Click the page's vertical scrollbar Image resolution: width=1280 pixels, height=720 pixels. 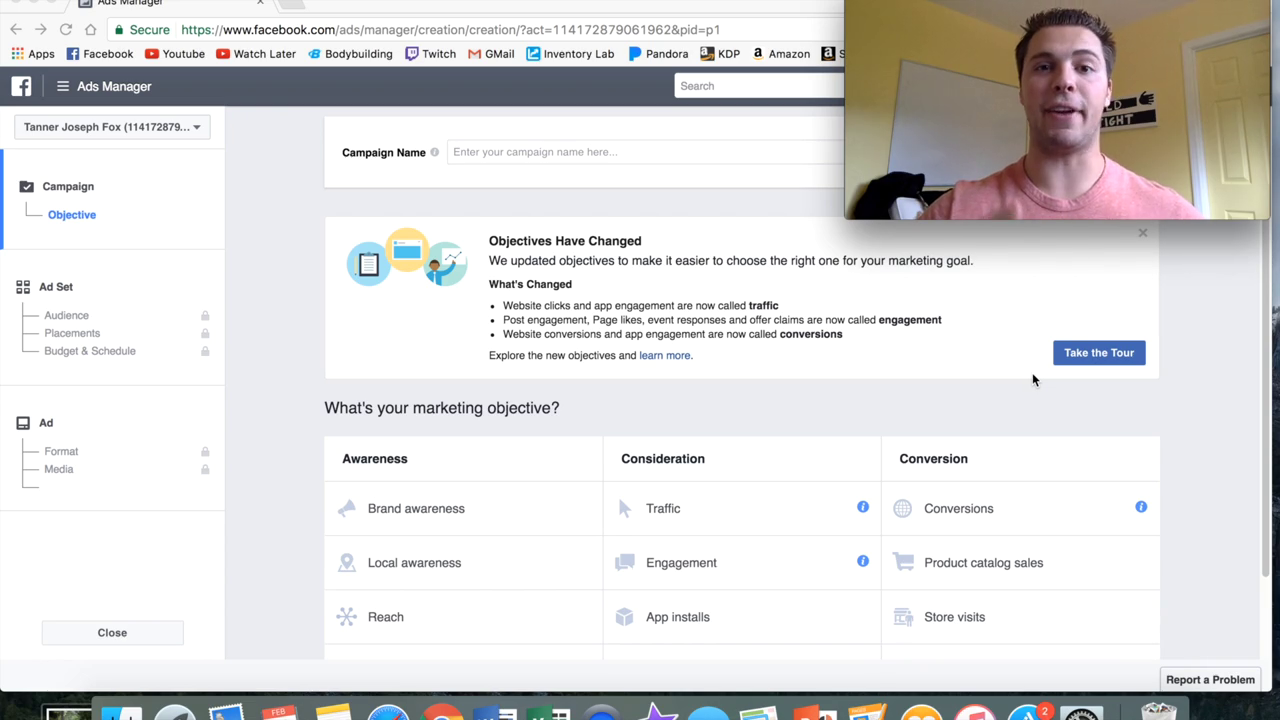[1265, 400]
